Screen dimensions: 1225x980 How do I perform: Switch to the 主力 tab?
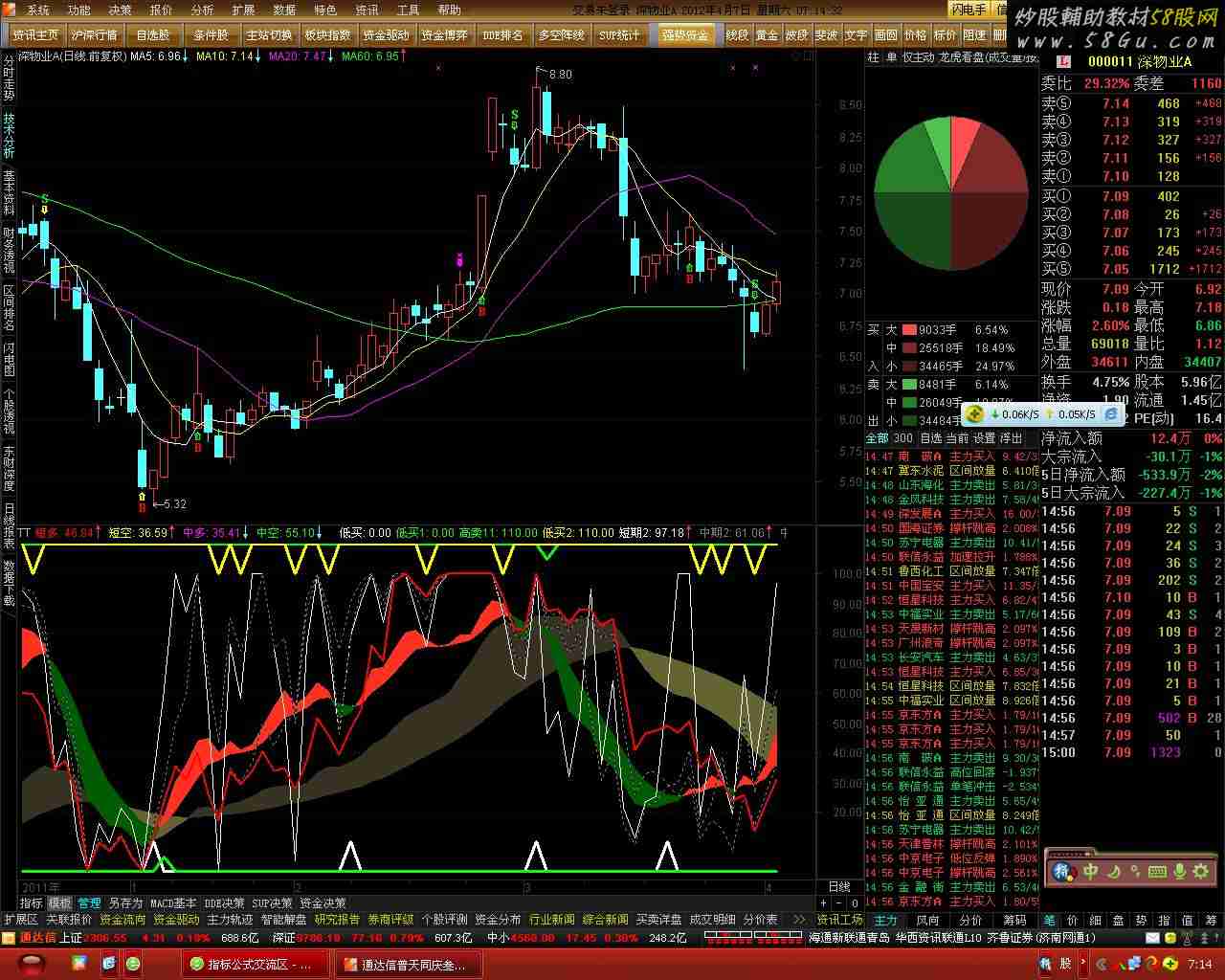pos(885,920)
